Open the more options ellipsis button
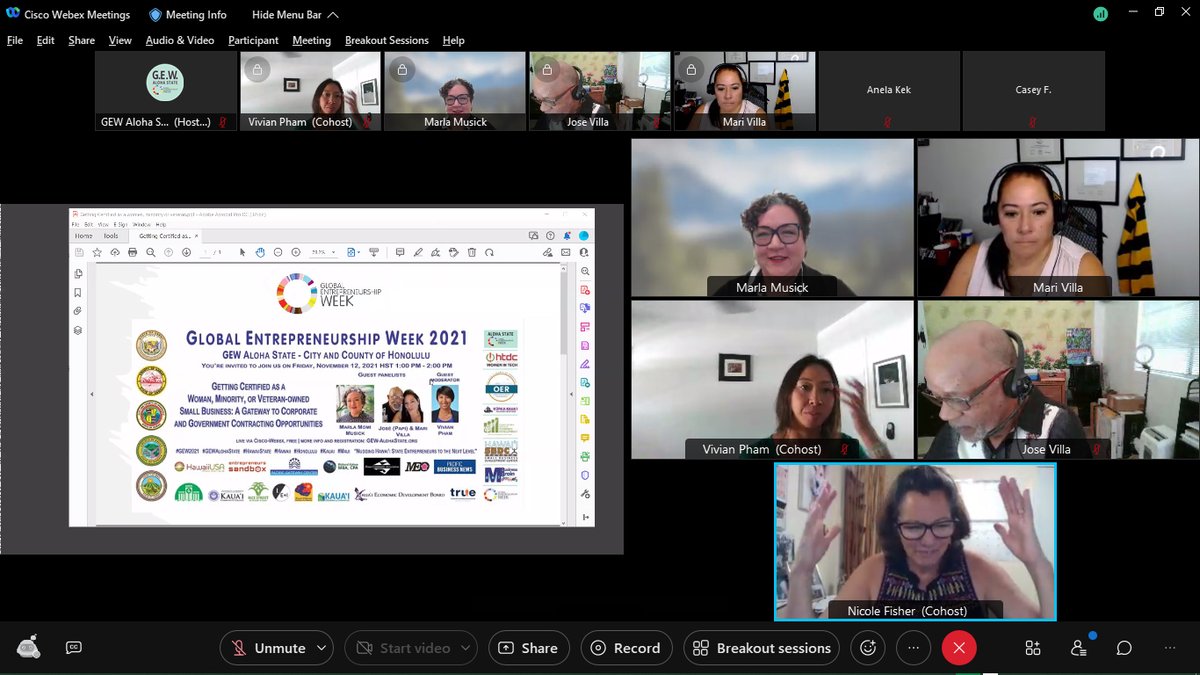Viewport: 1200px width, 675px height. [913, 648]
